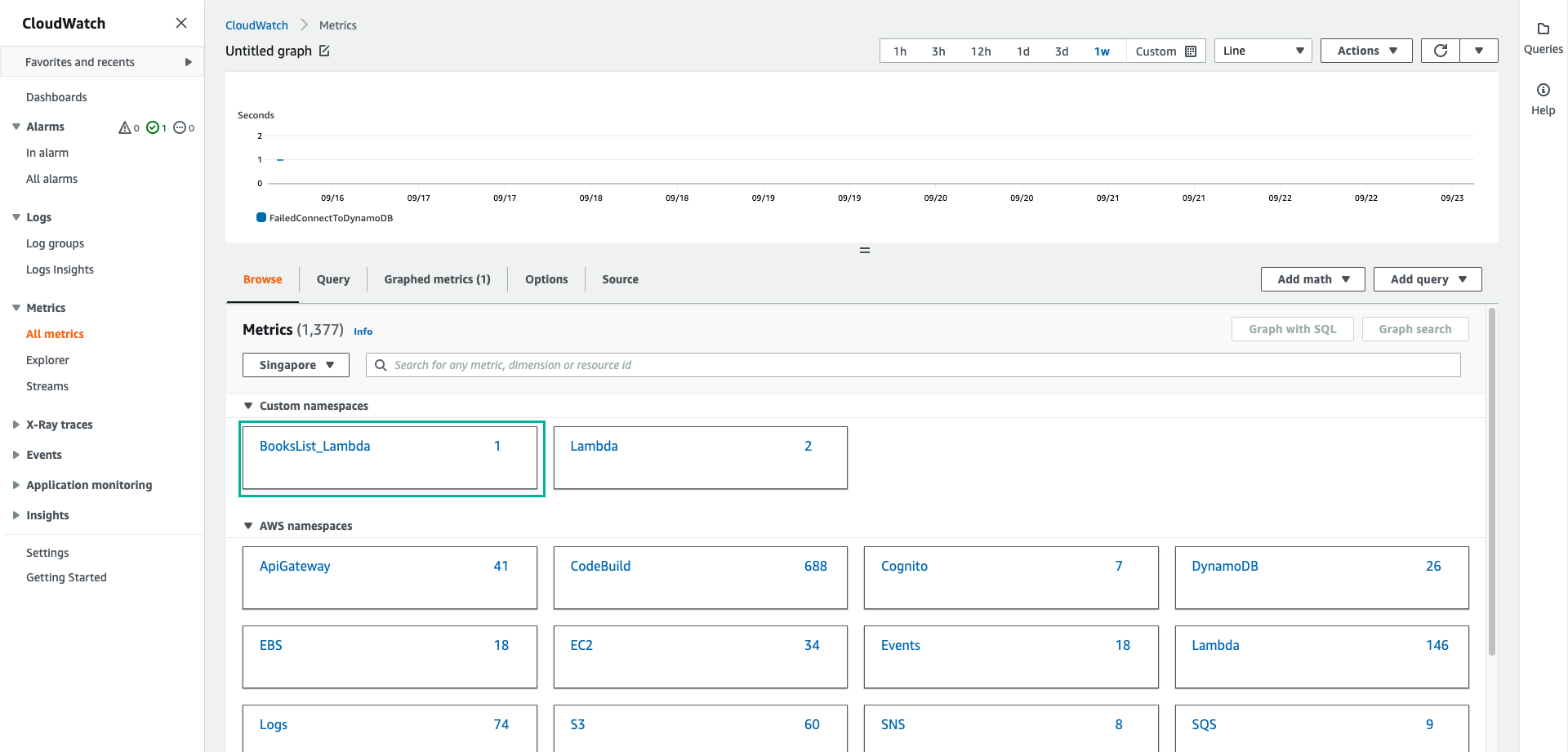Open the ApiGateway namespace
The image size is (1568, 752).
click(390, 578)
